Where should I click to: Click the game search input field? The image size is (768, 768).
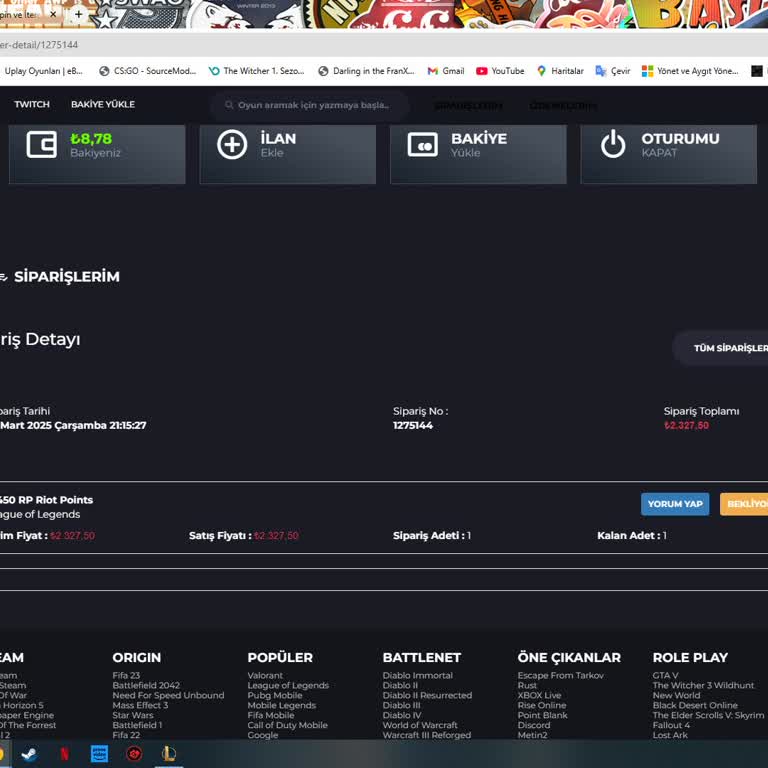(310, 105)
